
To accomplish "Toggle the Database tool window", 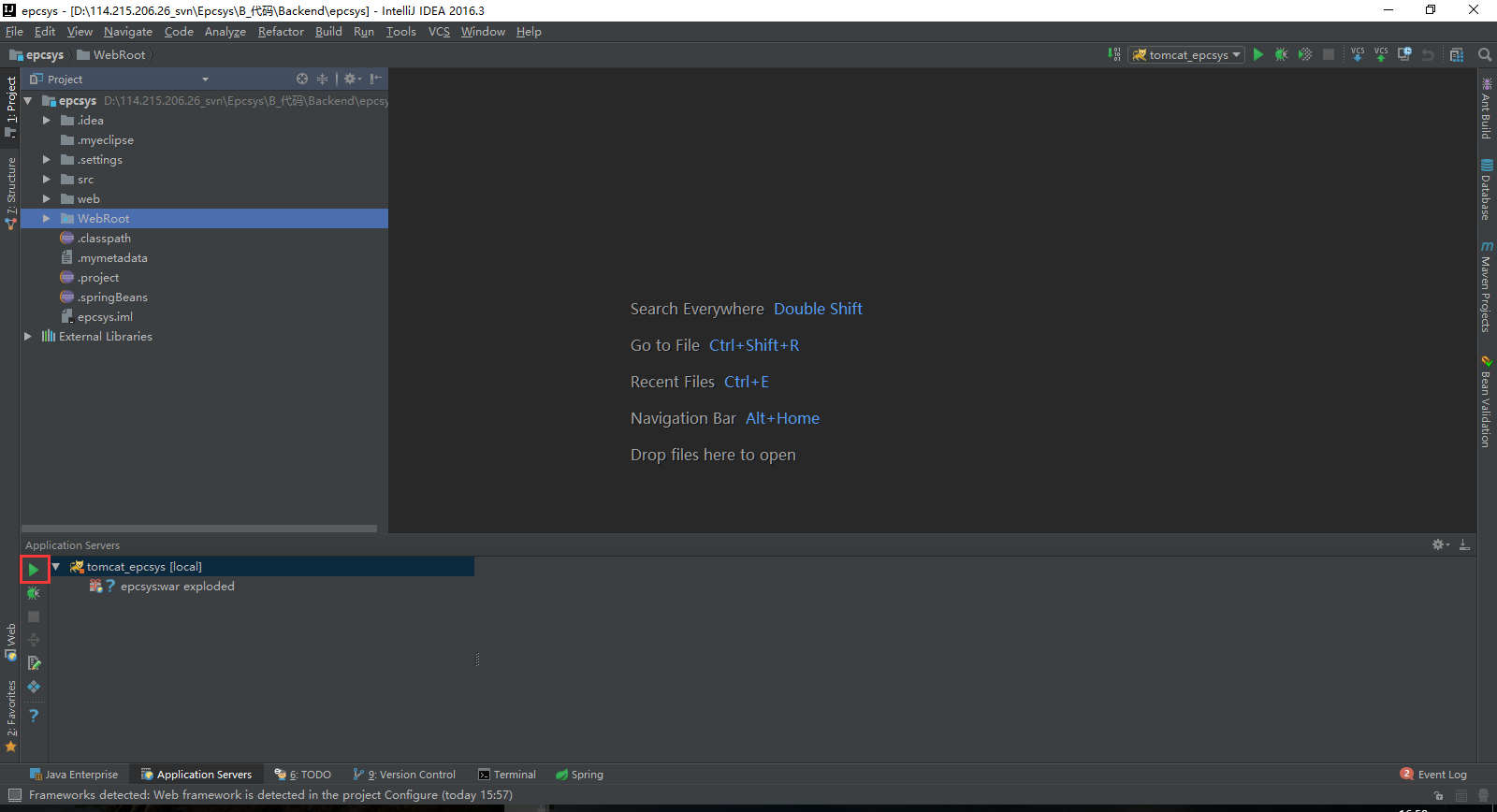I will tap(1486, 190).
